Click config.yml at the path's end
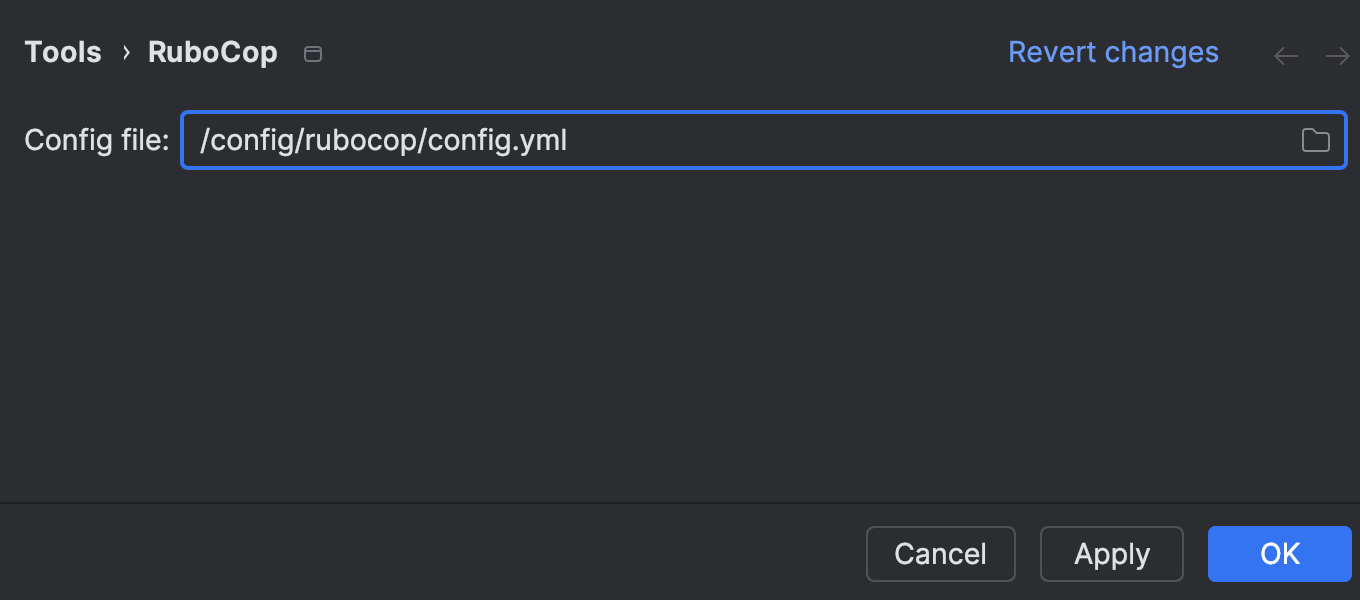This screenshot has width=1360, height=600. click(498, 140)
